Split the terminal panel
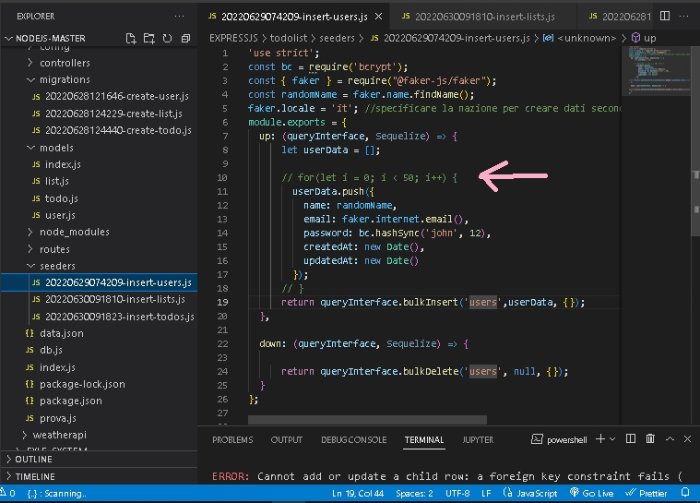Viewport: 700px width, 503px height. pyautogui.click(x=629, y=439)
